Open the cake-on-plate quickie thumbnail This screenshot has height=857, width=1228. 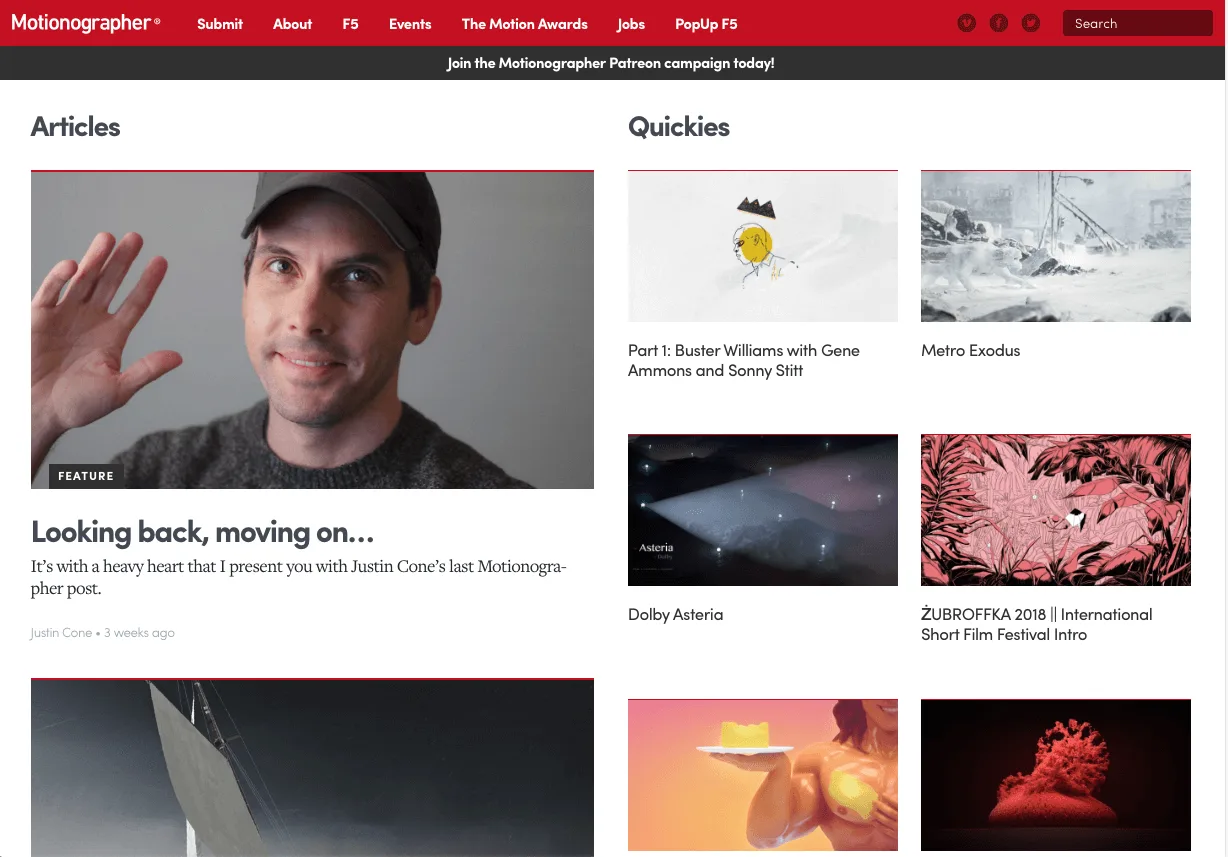click(763, 775)
